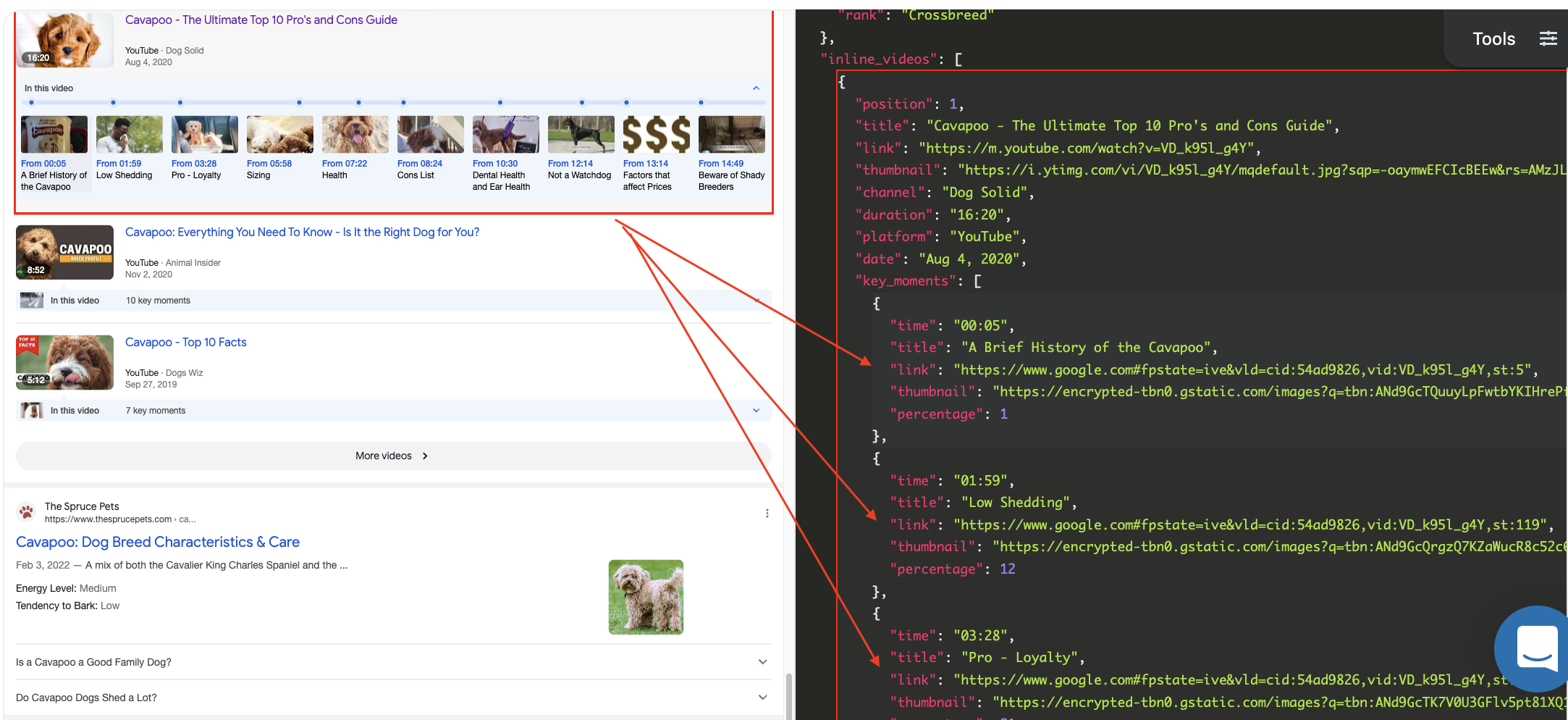Open the three-dot options menu on Spruce Pets result
Screen dimensions: 1568x720
[x=767, y=512]
